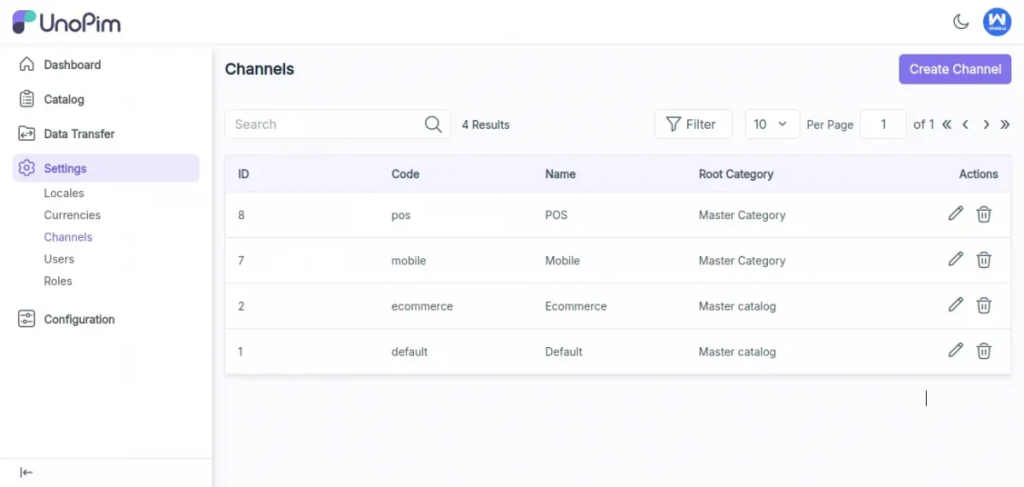Toggle dark mode with moon icon
This screenshot has width=1024, height=487.
[960, 22]
